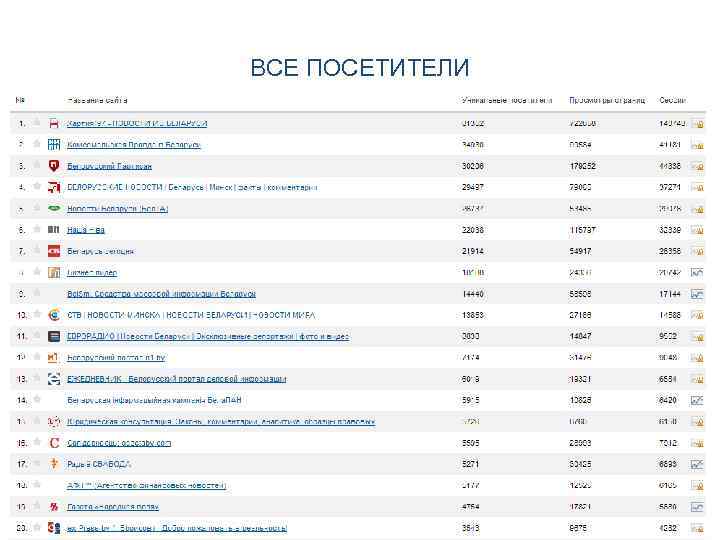
Task: Open the Наша Ніва link
Action: 86,230
